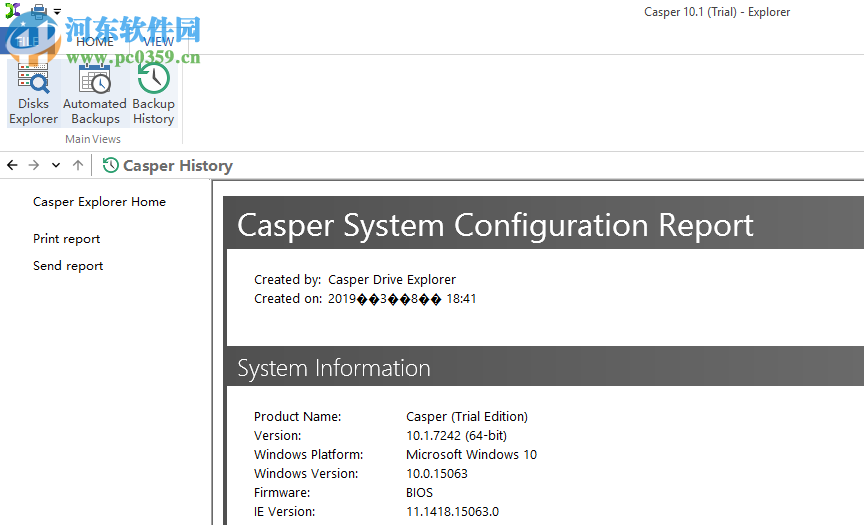
Task: Open Casper Explorer Home link
Action: [x=99, y=202]
